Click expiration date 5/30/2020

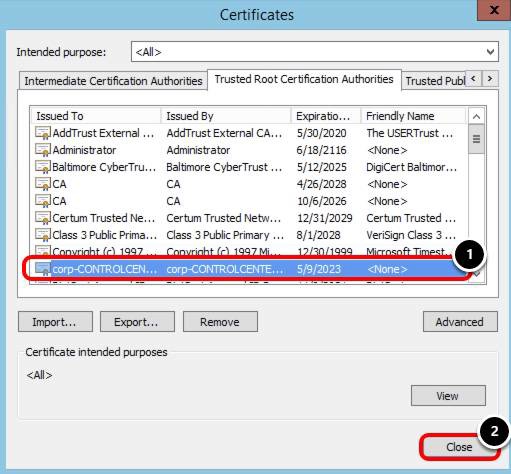pos(322,133)
